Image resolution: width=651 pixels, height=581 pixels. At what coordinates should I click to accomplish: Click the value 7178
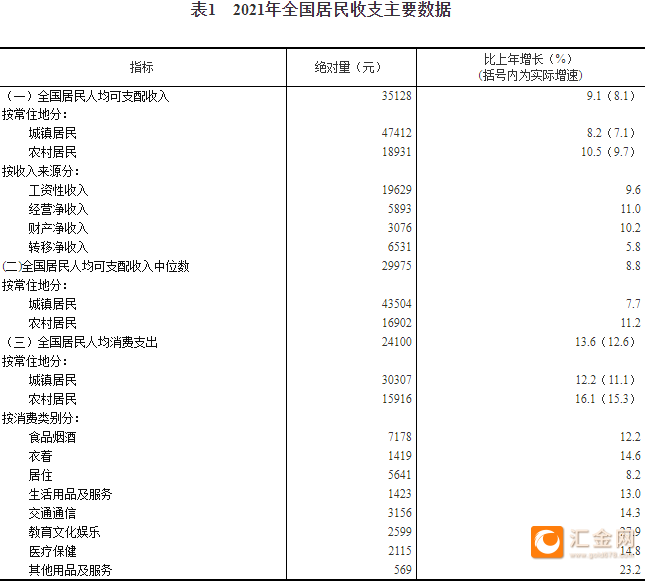click(x=399, y=437)
